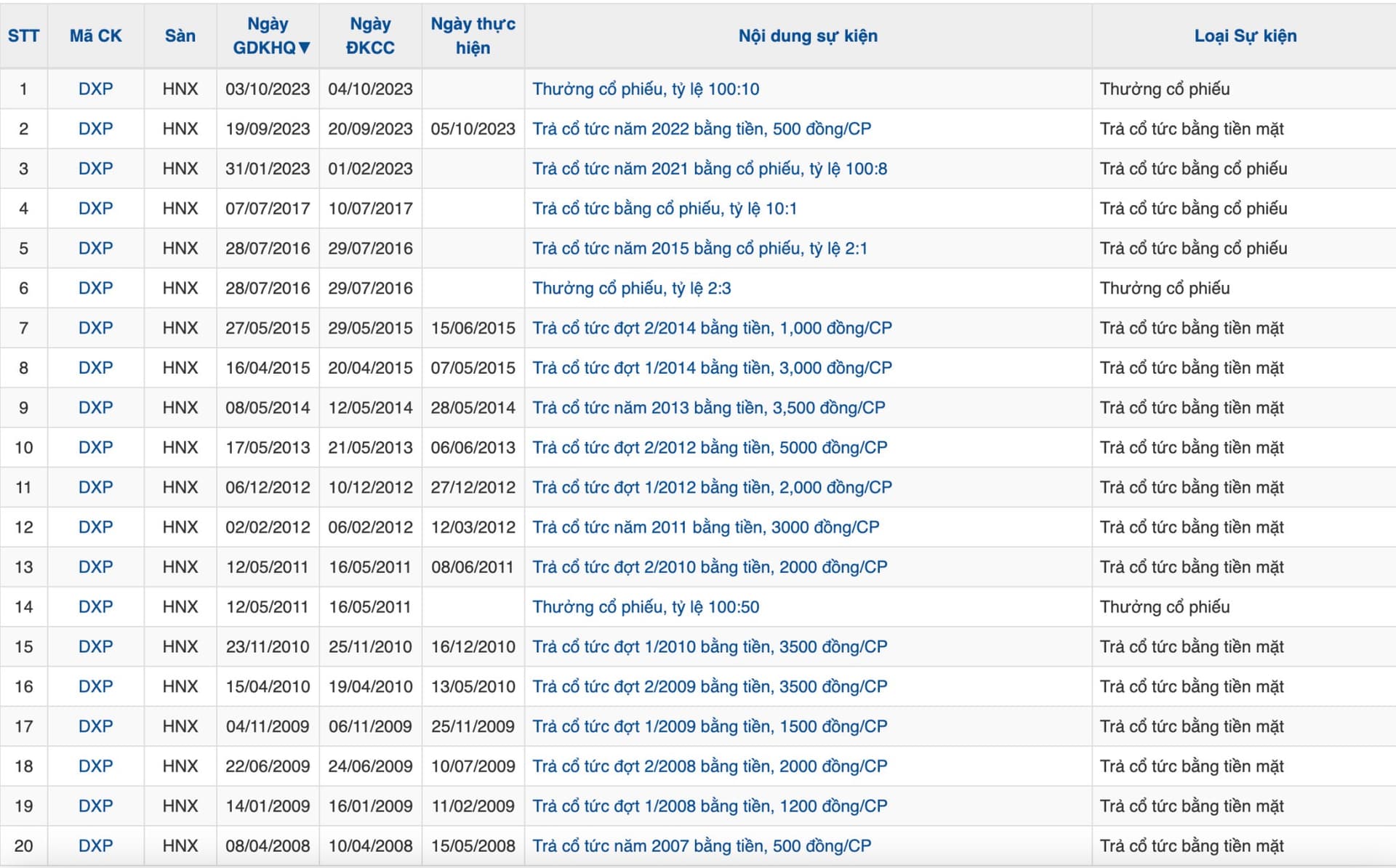The width and height of the screenshot is (1396, 868).
Task: Open 2022 cash dividend 500 đồng/CP event
Action: [x=701, y=129]
